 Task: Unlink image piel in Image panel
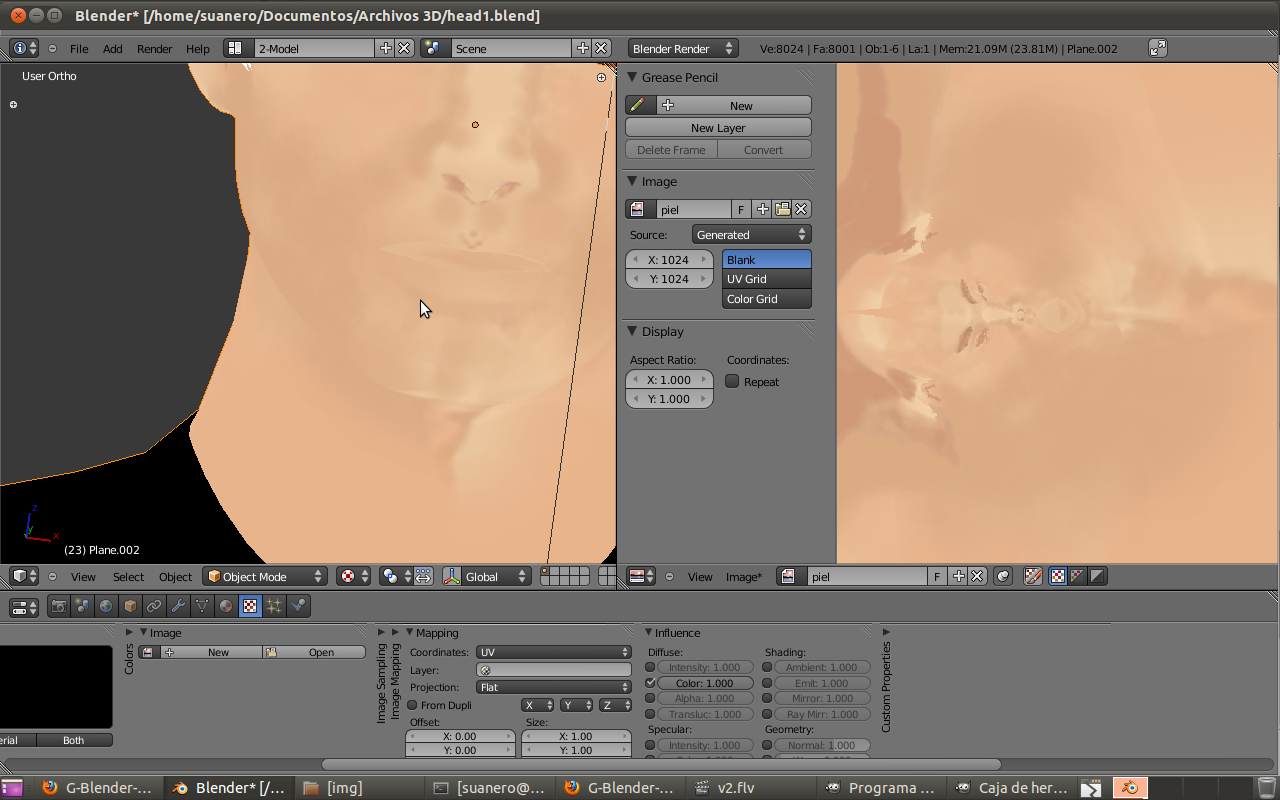click(802, 209)
